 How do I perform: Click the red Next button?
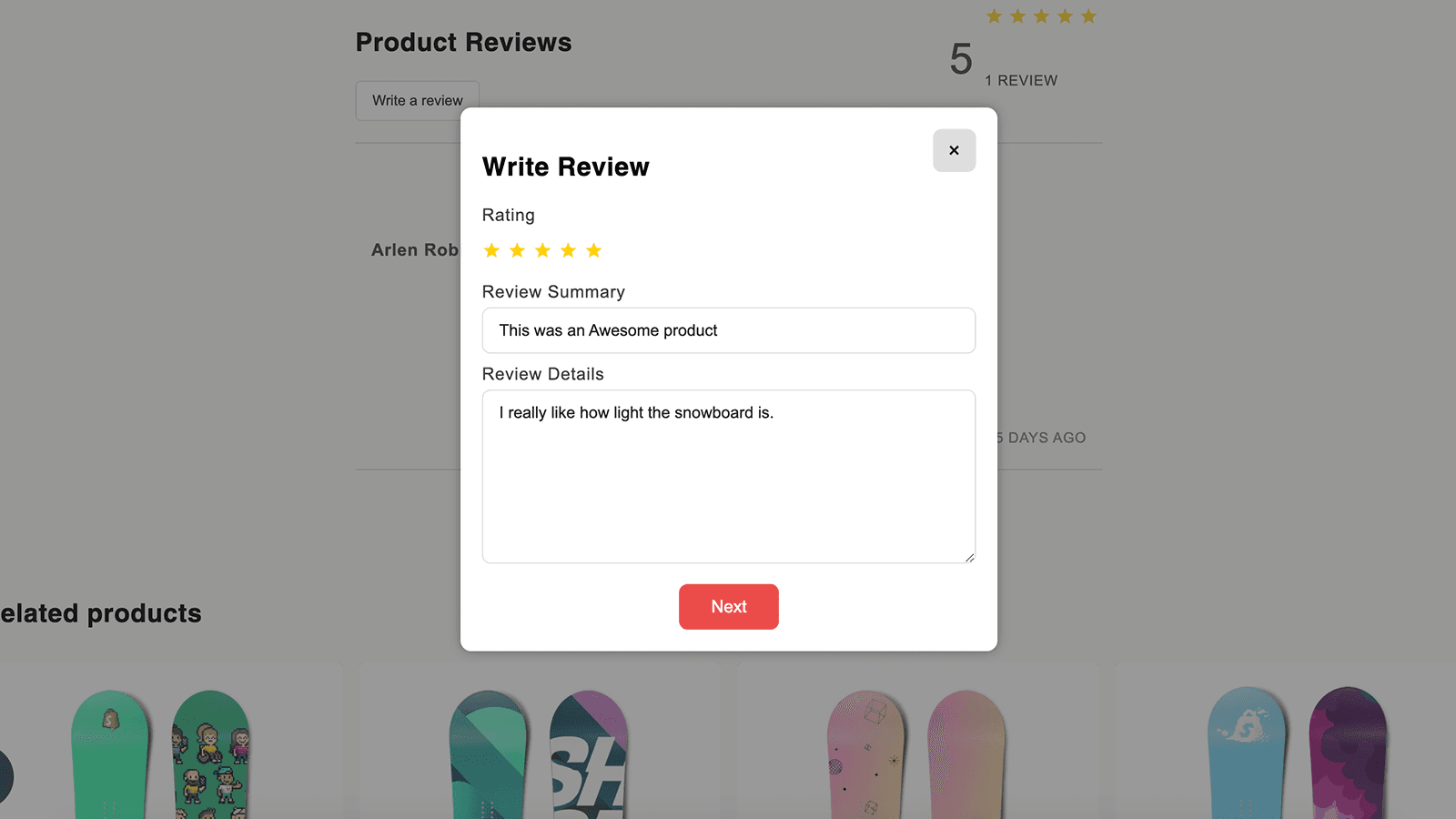tap(728, 607)
